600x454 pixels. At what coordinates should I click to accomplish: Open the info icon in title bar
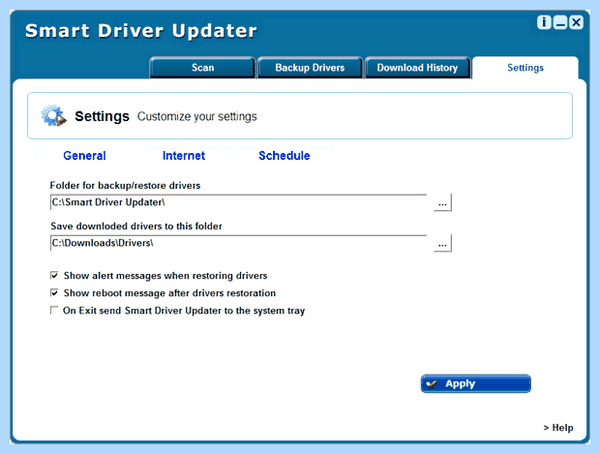coord(544,23)
